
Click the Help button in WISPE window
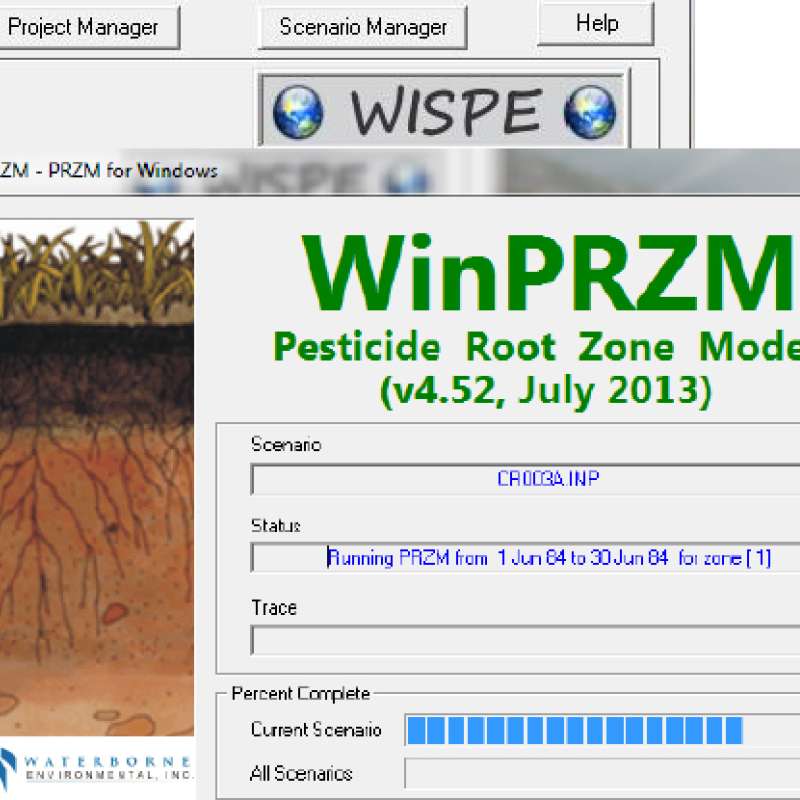(x=596, y=23)
